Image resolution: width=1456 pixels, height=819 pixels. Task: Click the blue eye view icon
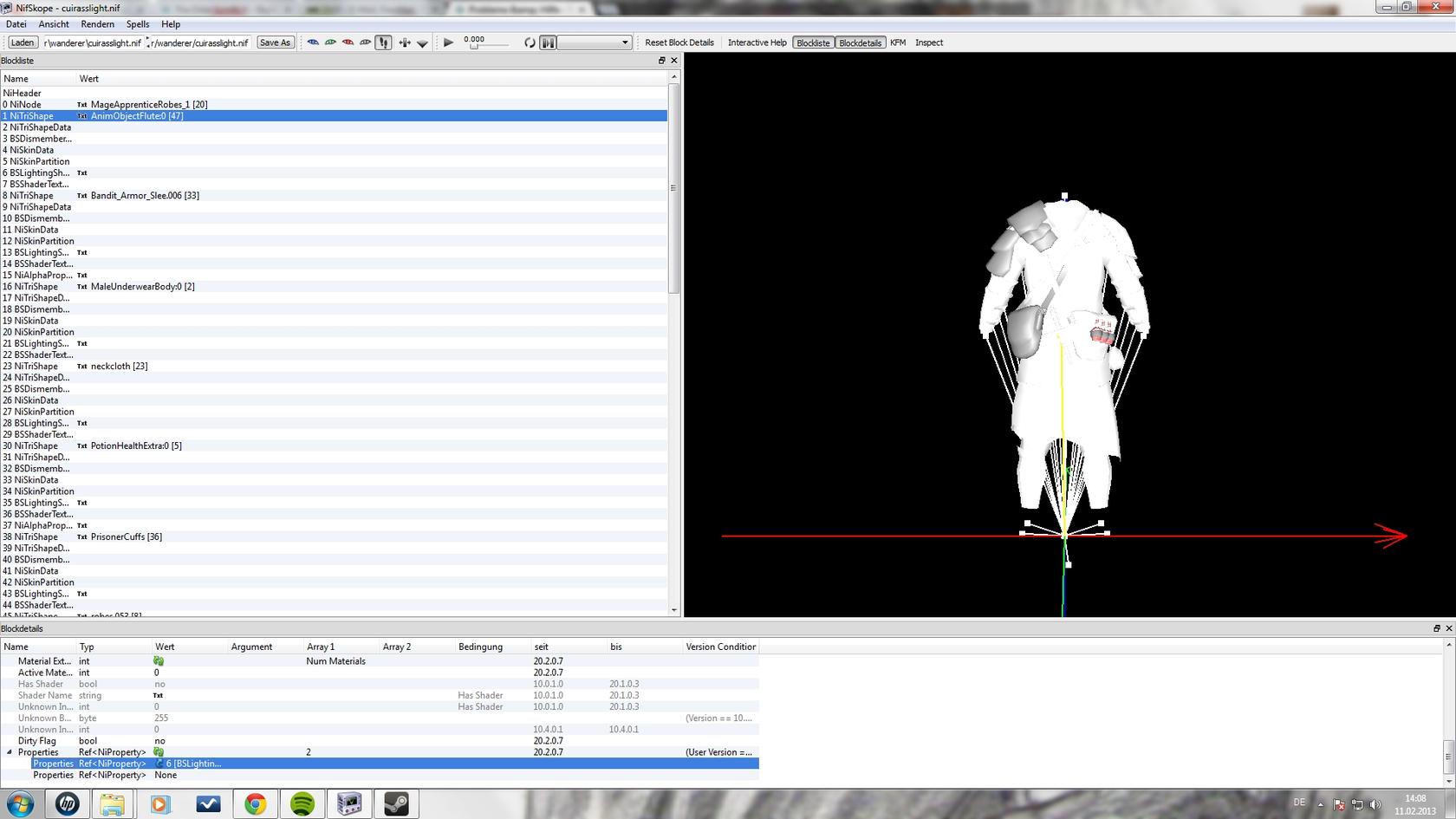click(313, 42)
